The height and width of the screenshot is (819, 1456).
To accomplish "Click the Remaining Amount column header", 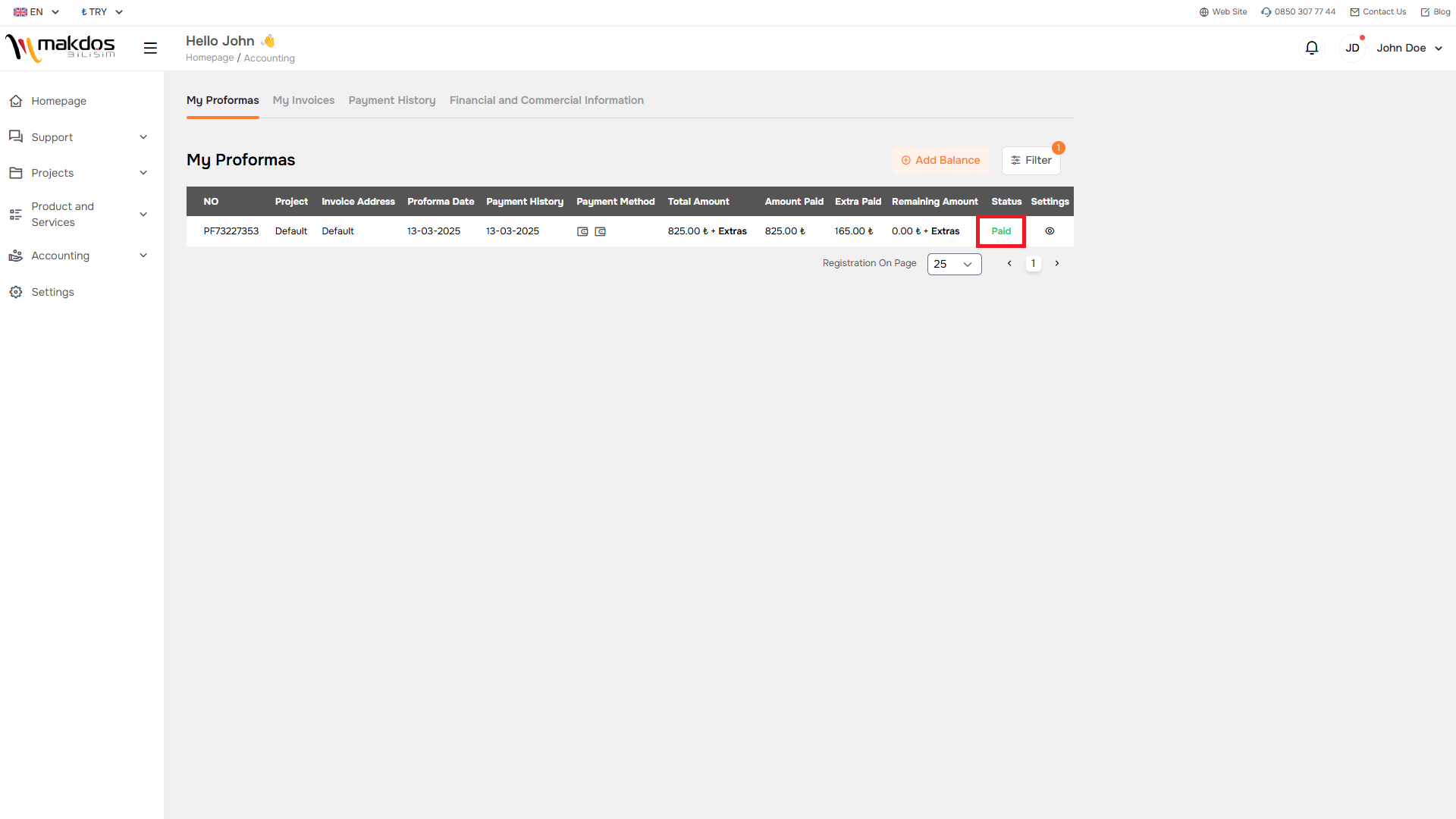I will (x=934, y=202).
